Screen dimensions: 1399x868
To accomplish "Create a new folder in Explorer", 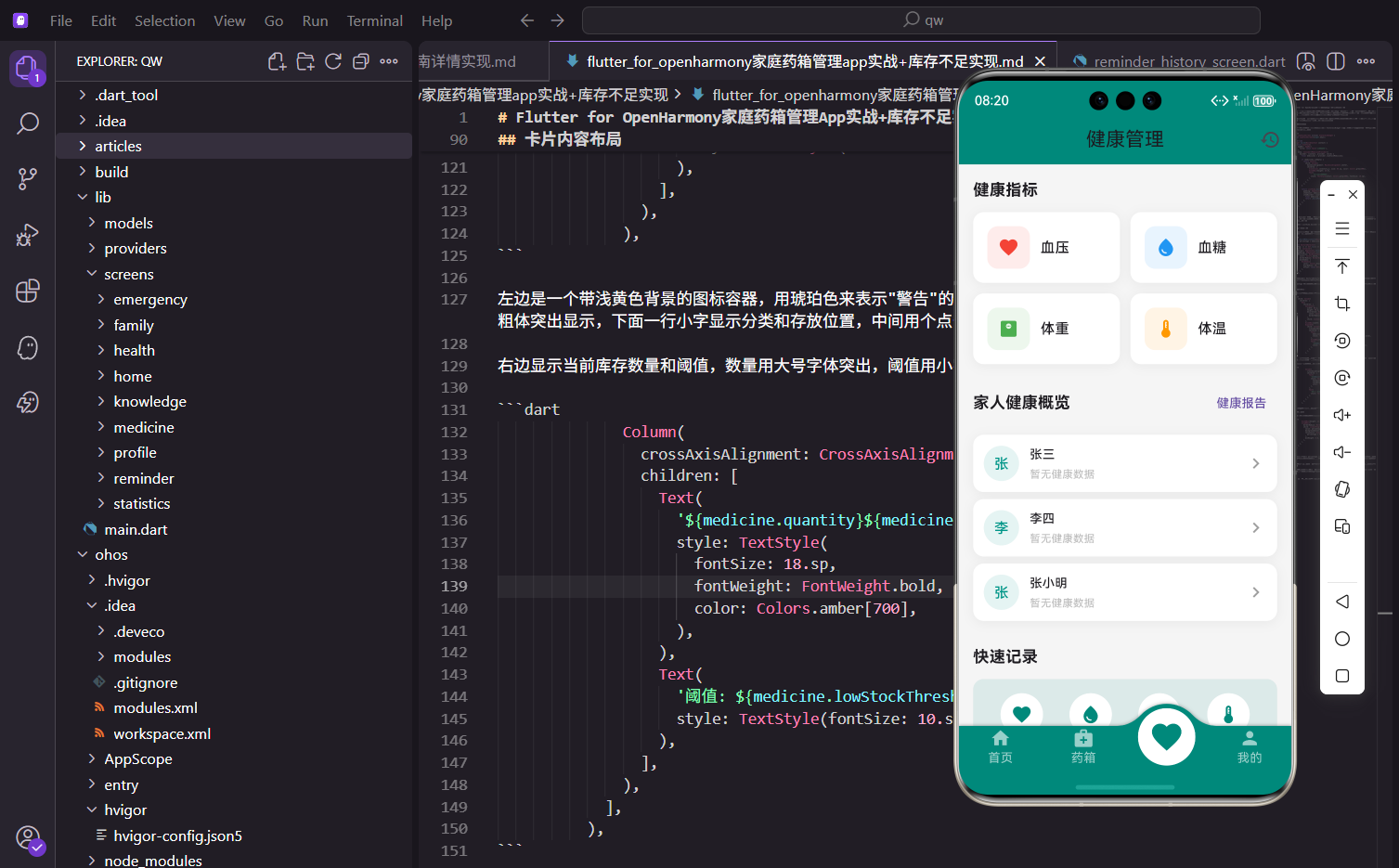I will point(305,61).
